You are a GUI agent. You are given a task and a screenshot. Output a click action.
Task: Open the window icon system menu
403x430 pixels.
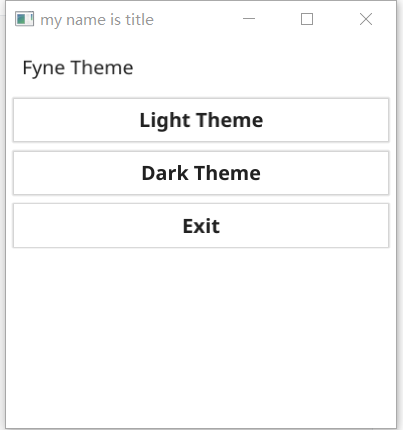(x=24, y=19)
